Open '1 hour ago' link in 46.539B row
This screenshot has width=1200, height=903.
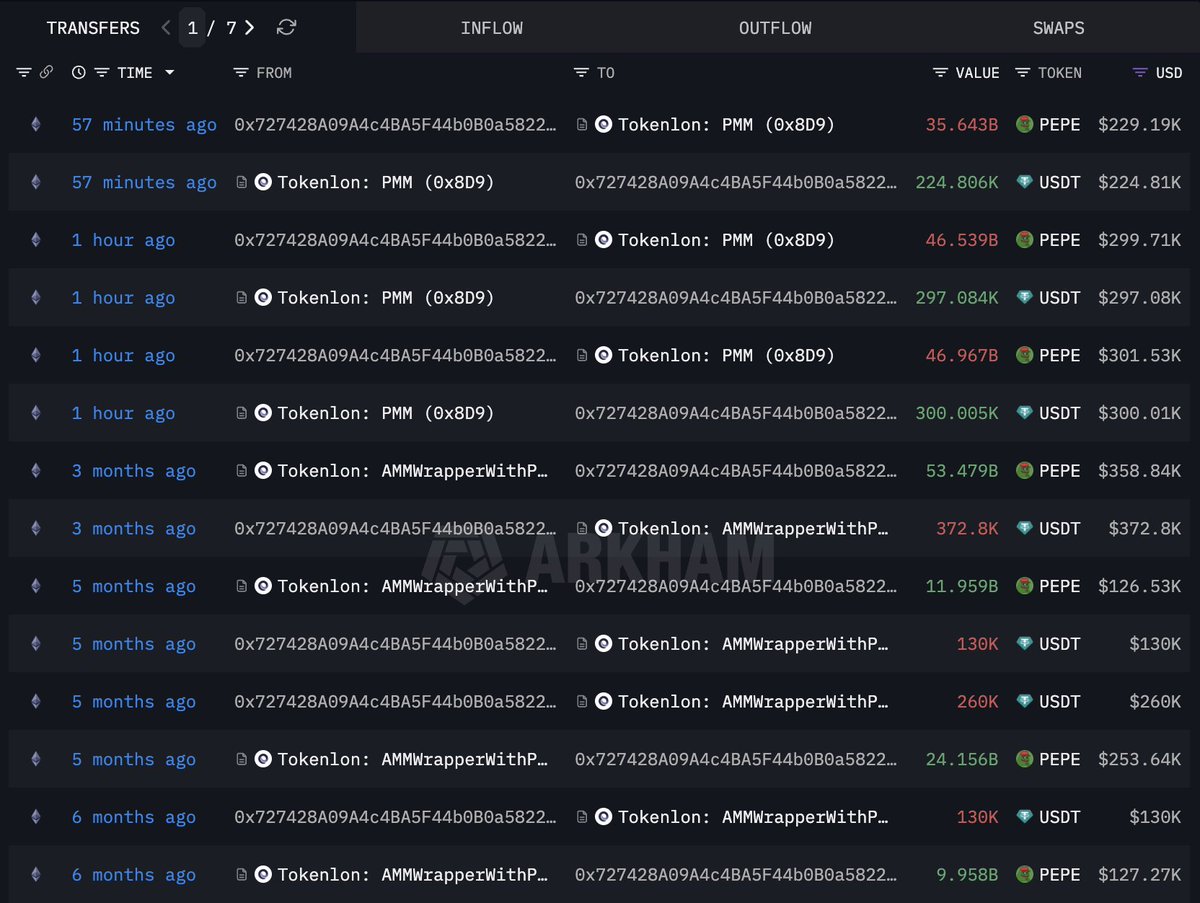coord(123,240)
